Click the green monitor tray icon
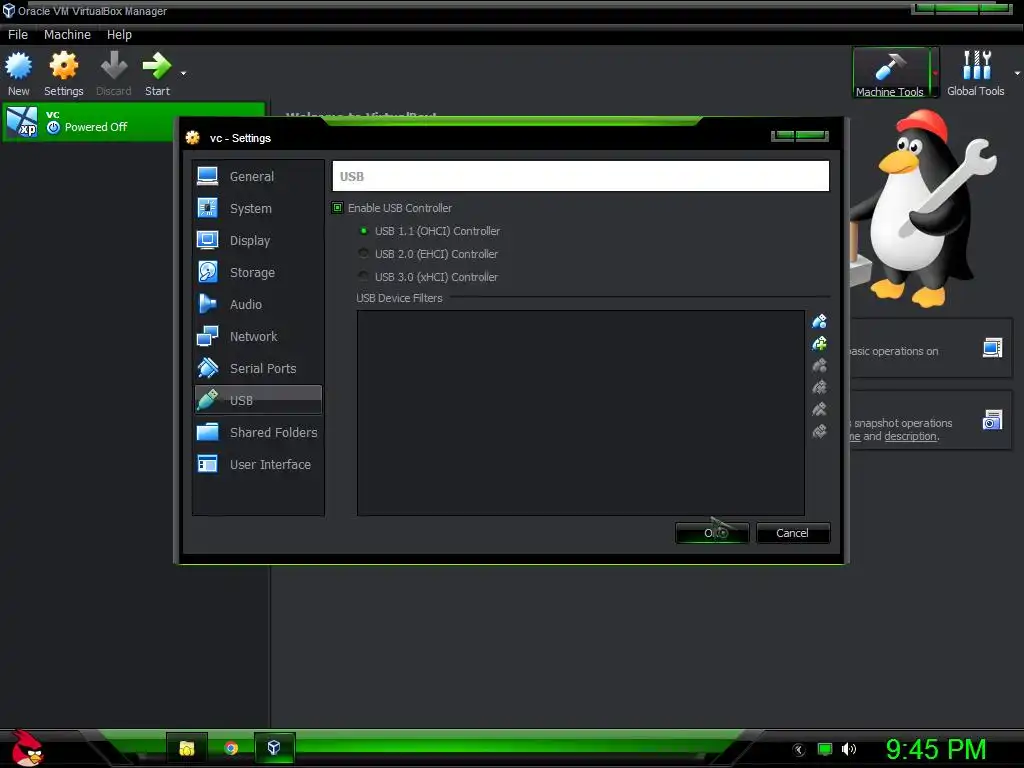The width and height of the screenshot is (1024, 768). click(825, 749)
